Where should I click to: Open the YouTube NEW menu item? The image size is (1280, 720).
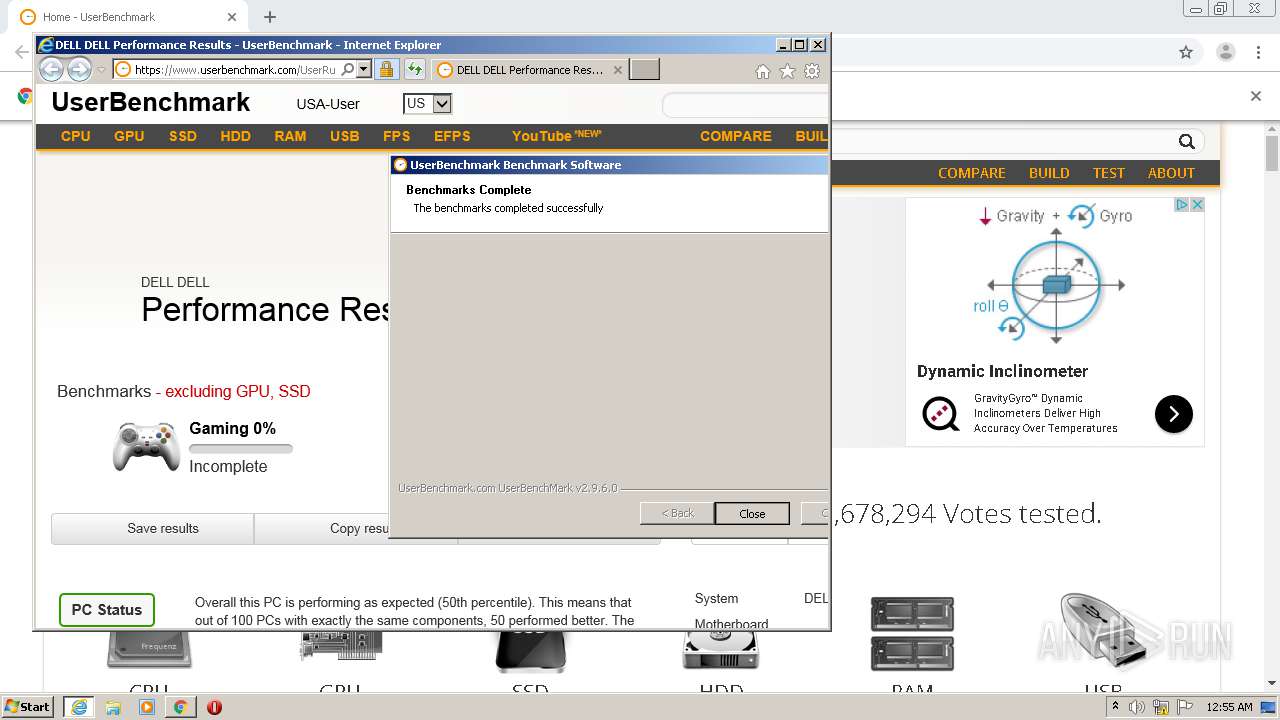click(x=556, y=136)
